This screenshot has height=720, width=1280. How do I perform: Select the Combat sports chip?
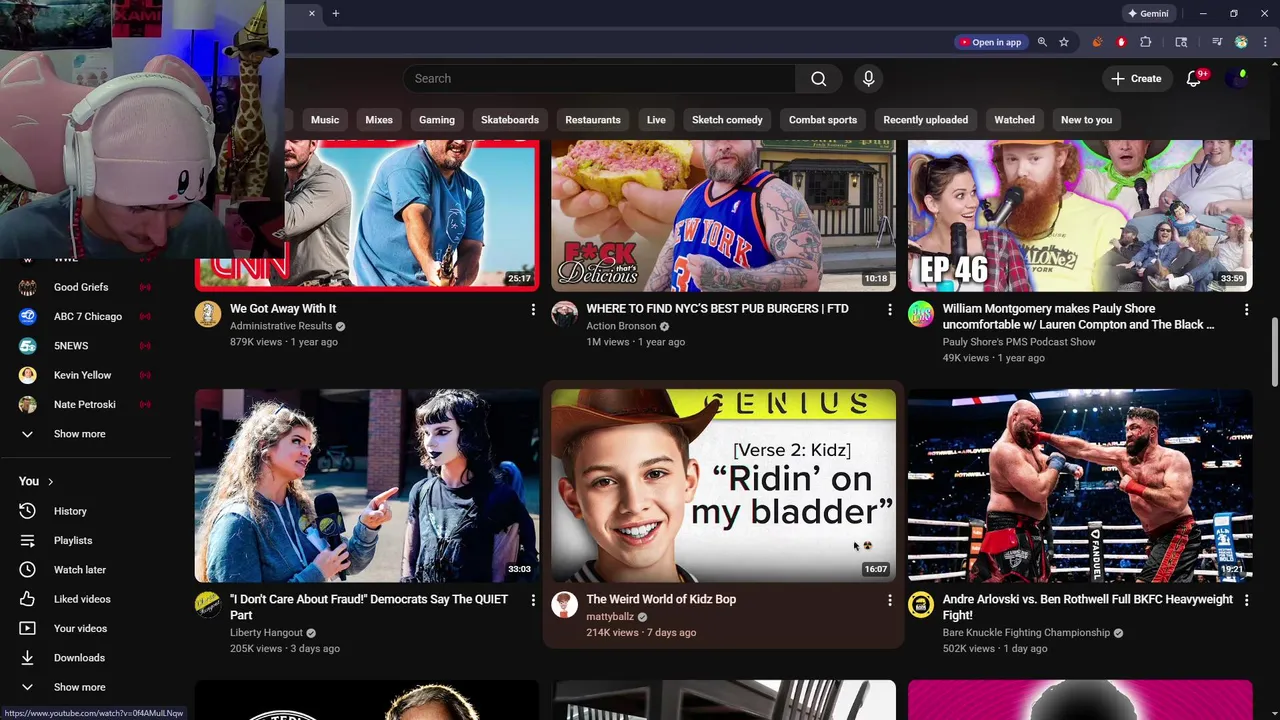(x=823, y=120)
